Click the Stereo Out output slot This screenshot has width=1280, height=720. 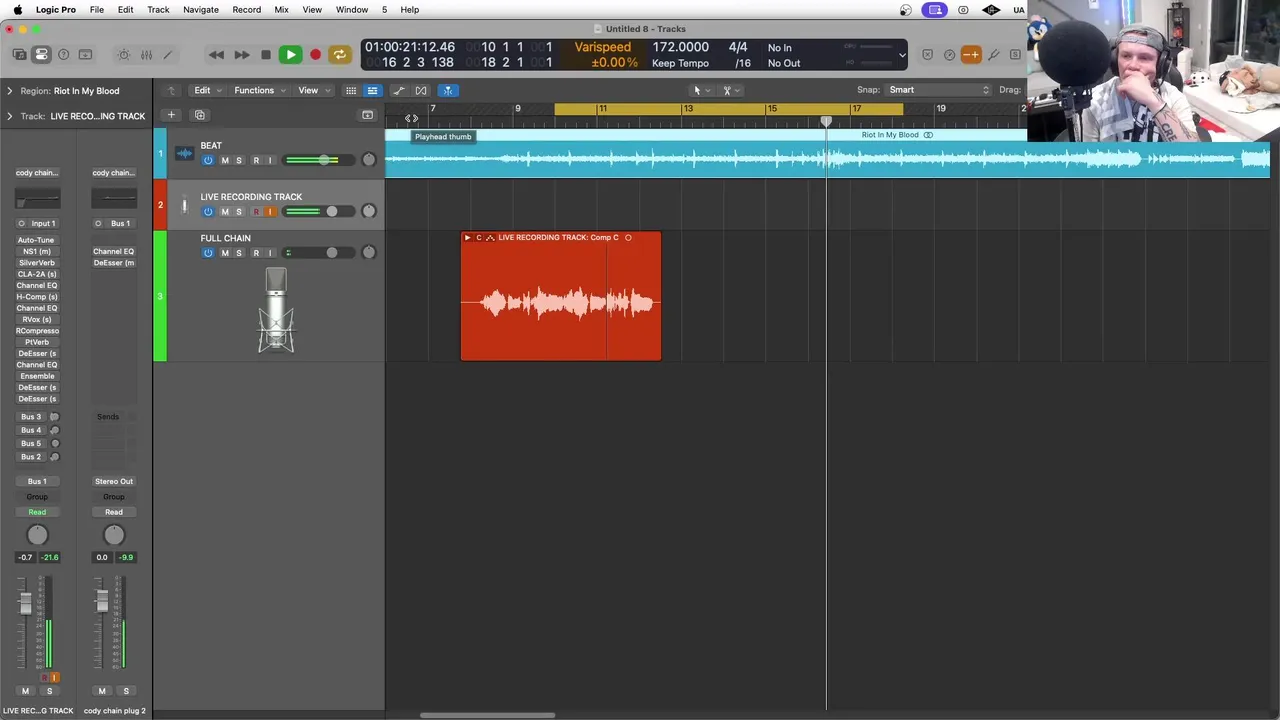[x=114, y=481]
